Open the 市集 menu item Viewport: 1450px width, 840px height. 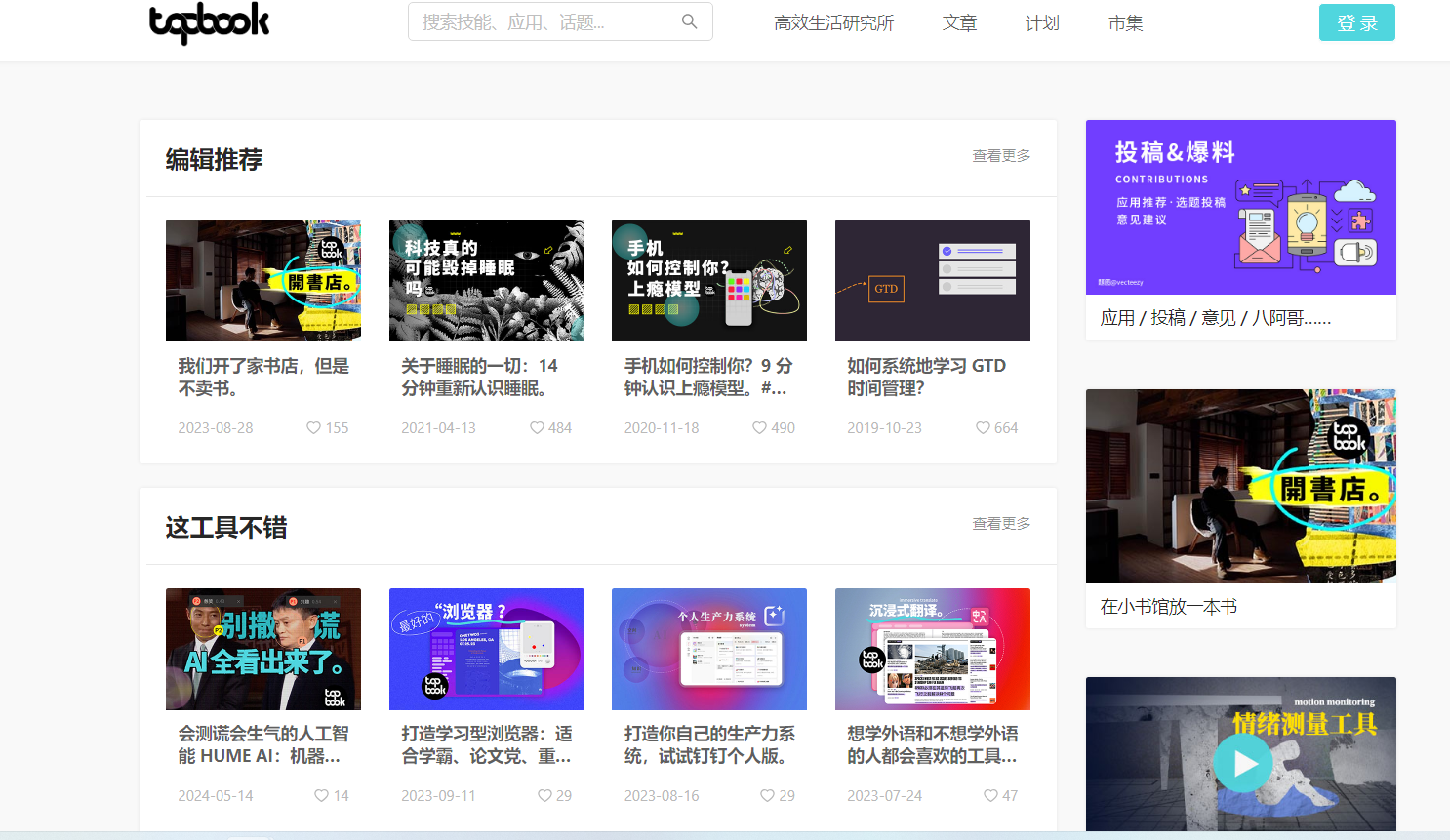pos(1125,22)
